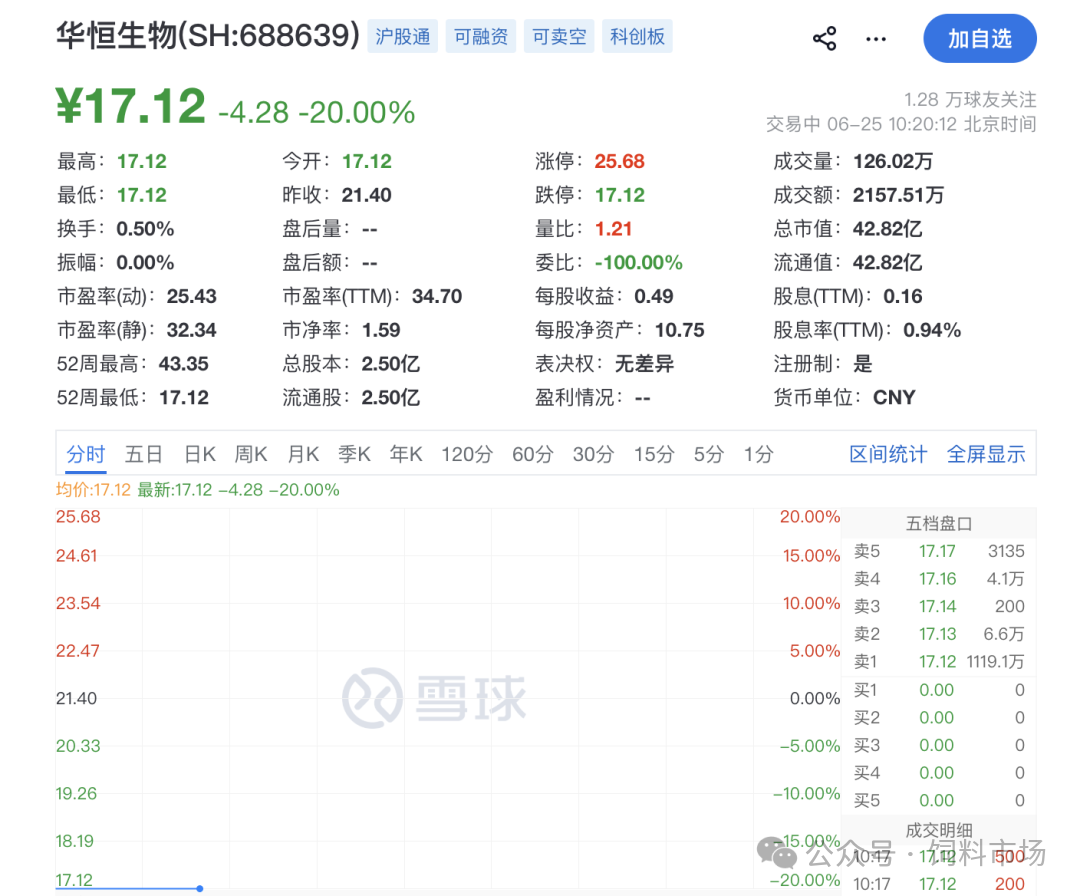Click the blue price point on the chart line
This screenshot has width=1080, height=896.
coord(199,888)
